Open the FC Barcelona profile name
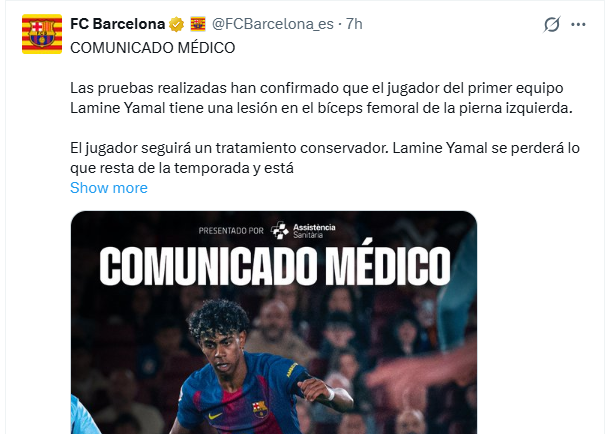Viewport: 606px width, 434px height. 117,23
